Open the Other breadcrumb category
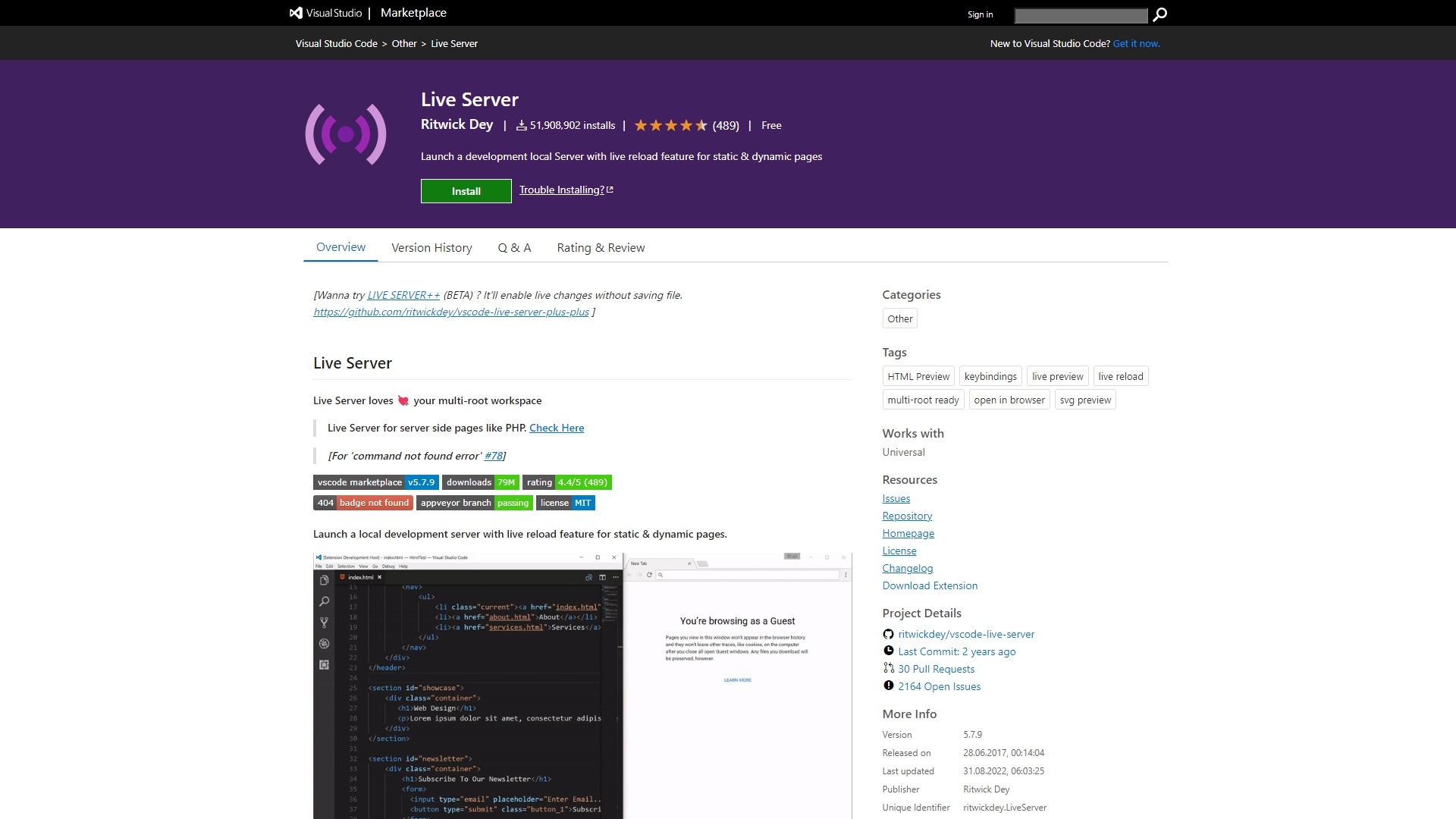 pyautogui.click(x=404, y=43)
